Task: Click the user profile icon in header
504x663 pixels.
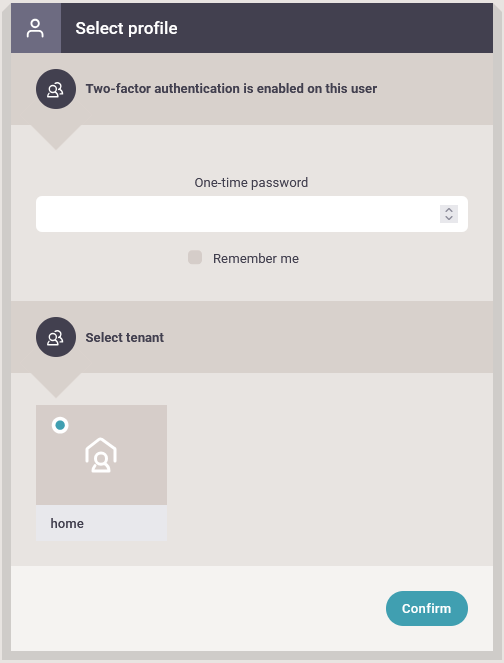Action: (35, 28)
